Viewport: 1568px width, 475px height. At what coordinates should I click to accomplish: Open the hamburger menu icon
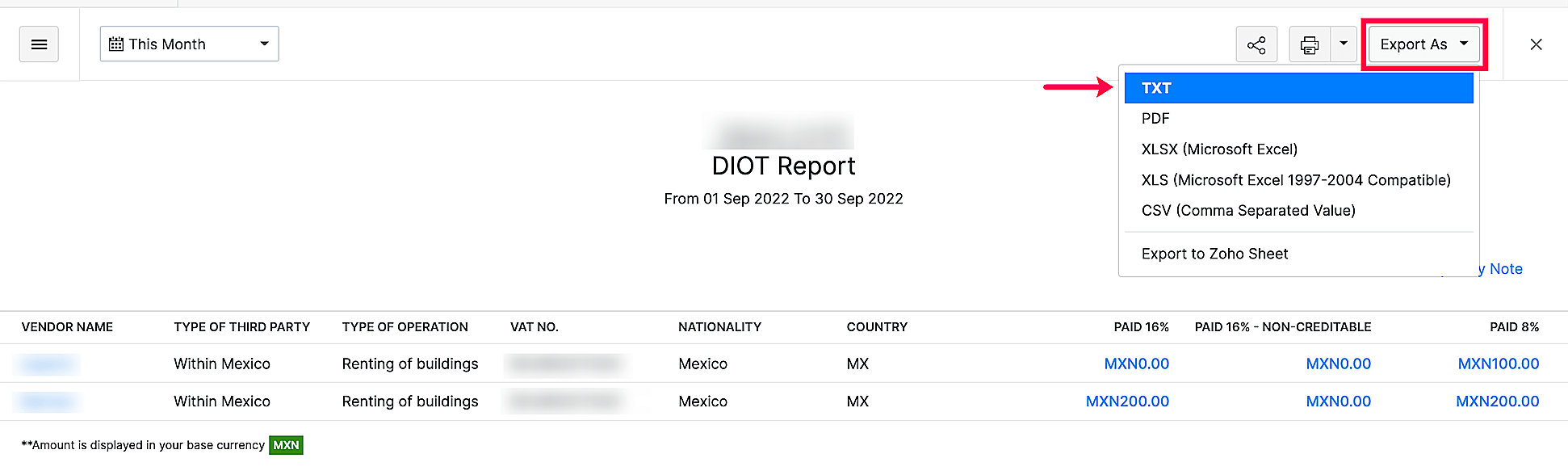pos(39,44)
